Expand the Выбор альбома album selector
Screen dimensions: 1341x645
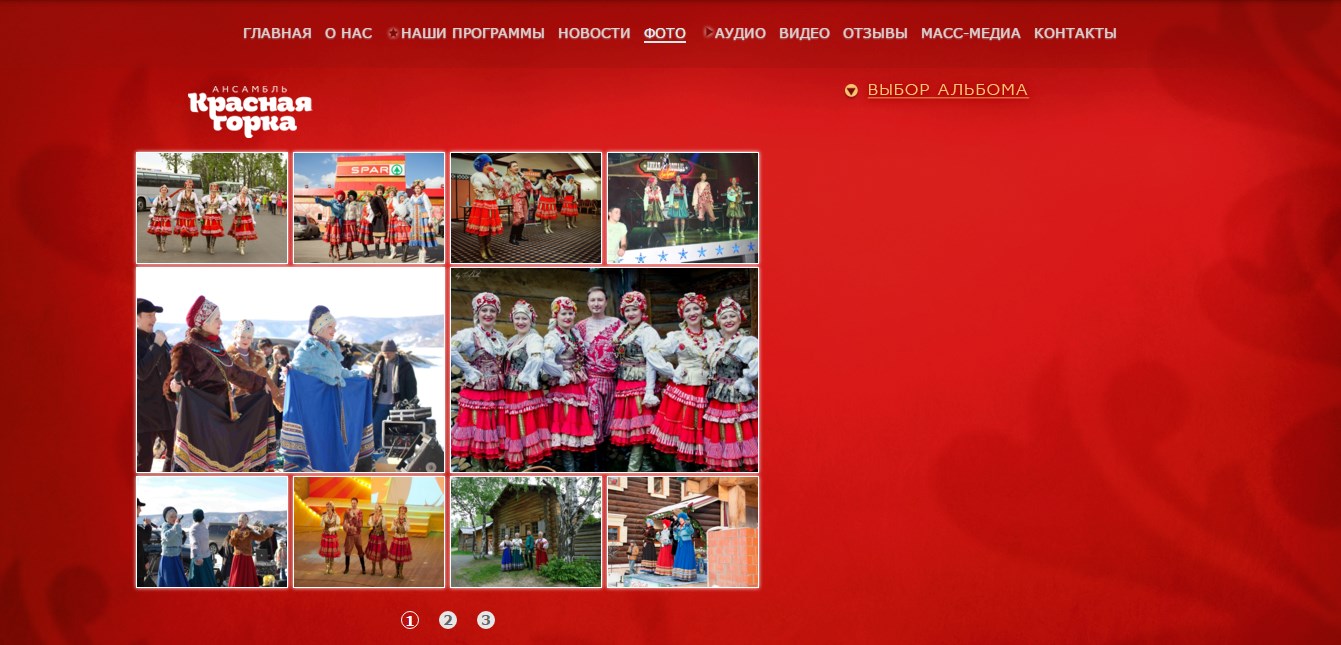coord(947,90)
